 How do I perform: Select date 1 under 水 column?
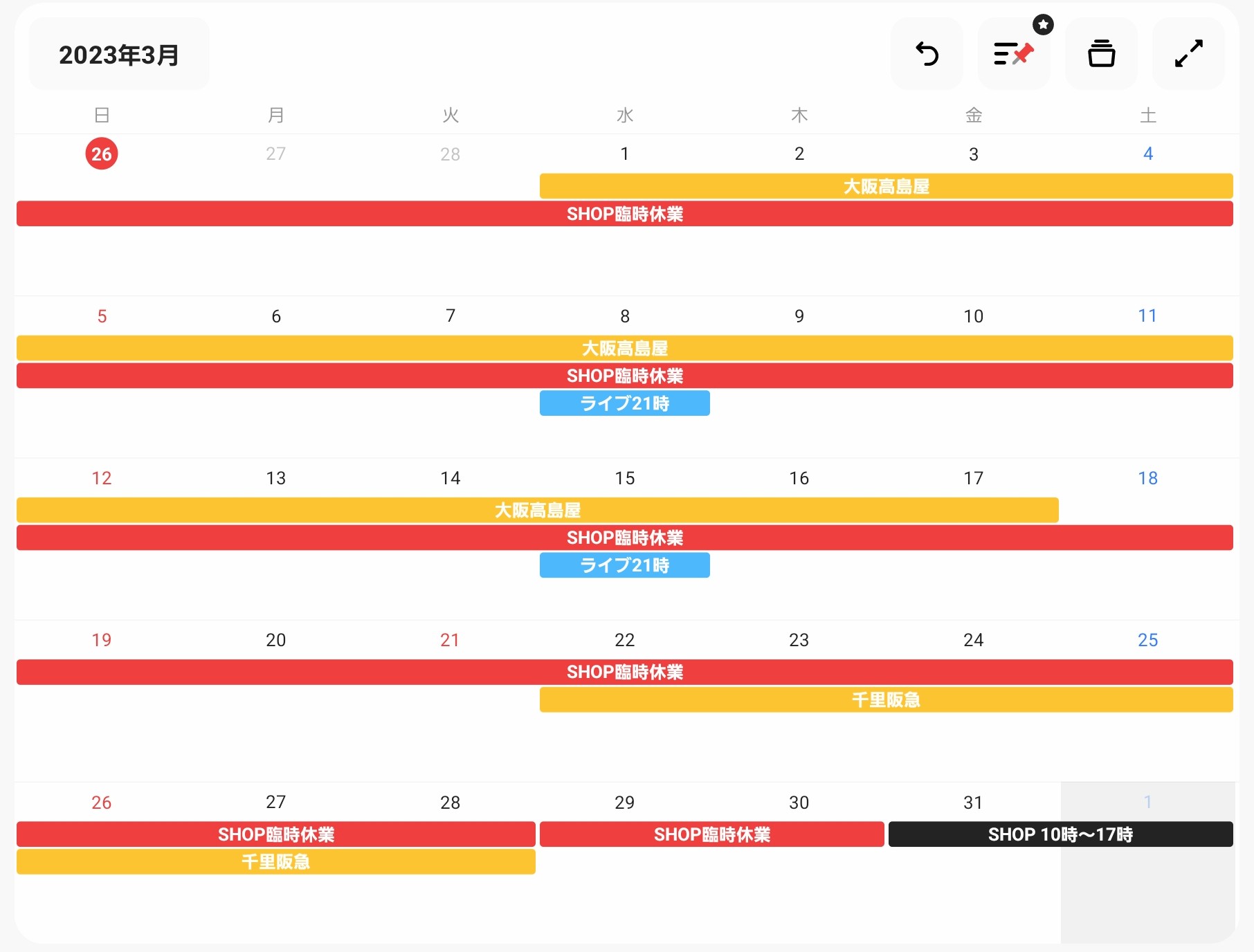click(x=625, y=154)
